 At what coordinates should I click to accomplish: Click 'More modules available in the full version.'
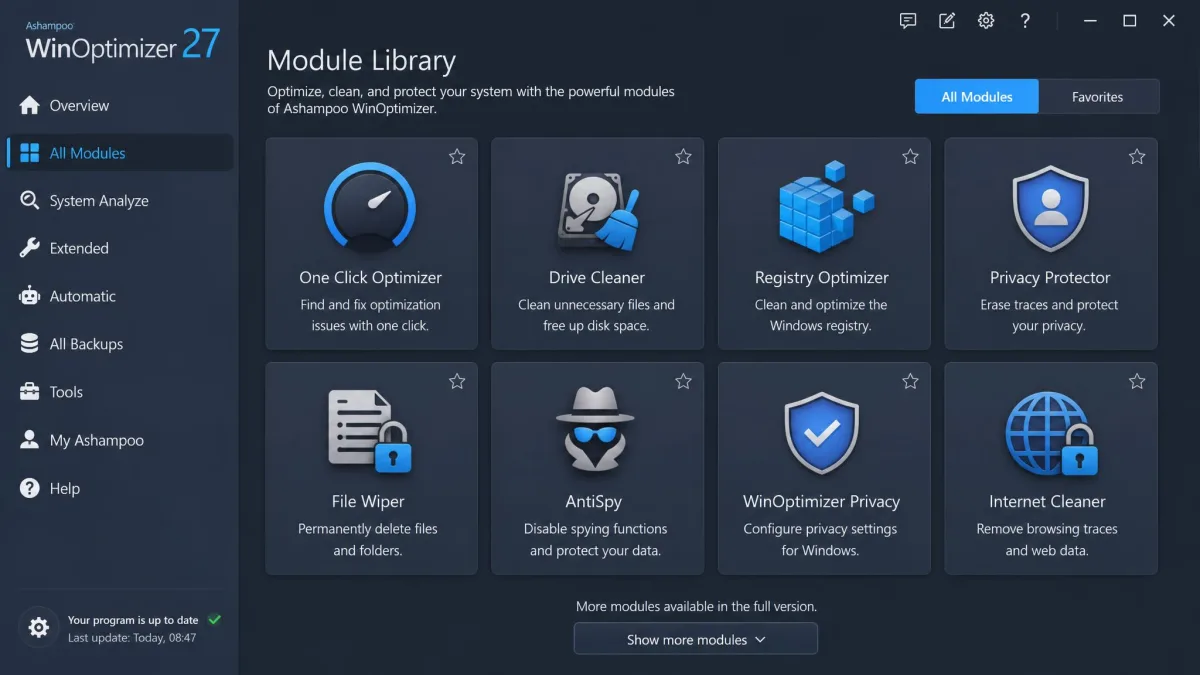coord(696,606)
